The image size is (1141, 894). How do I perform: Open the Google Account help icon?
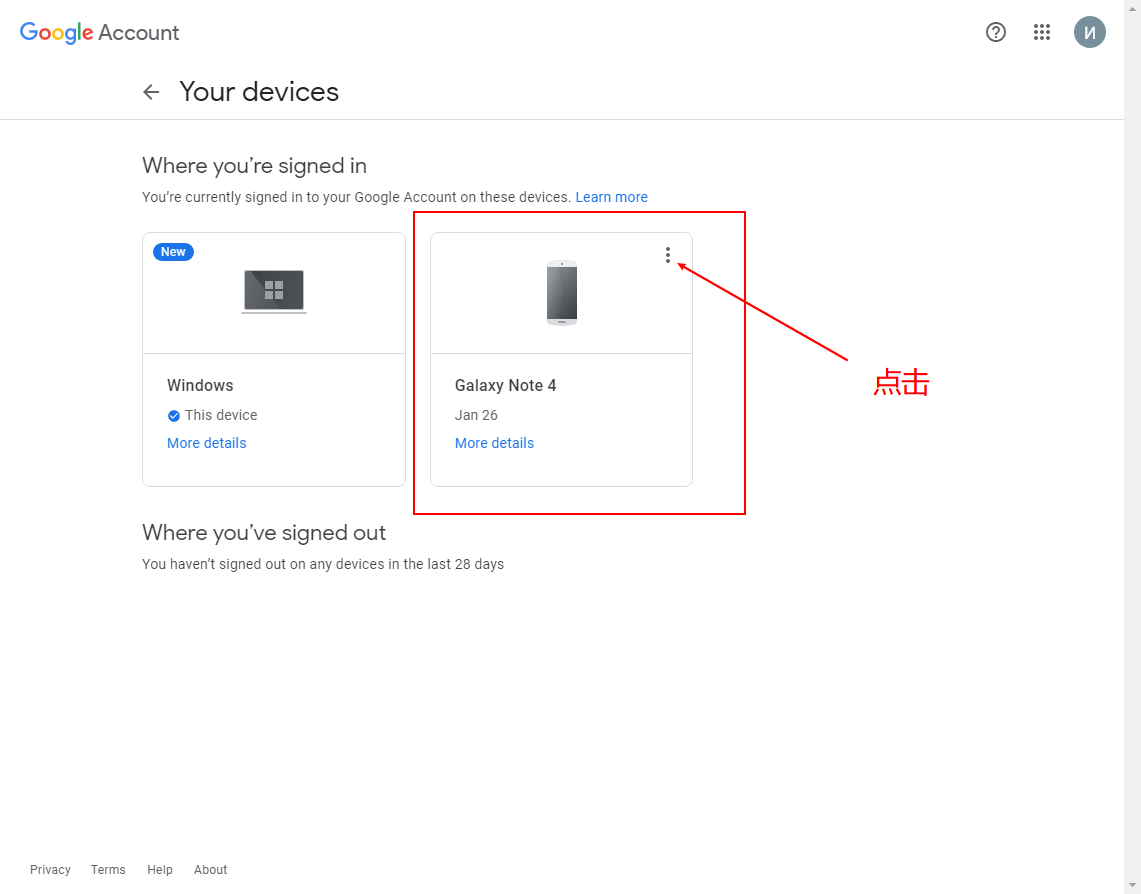click(995, 32)
